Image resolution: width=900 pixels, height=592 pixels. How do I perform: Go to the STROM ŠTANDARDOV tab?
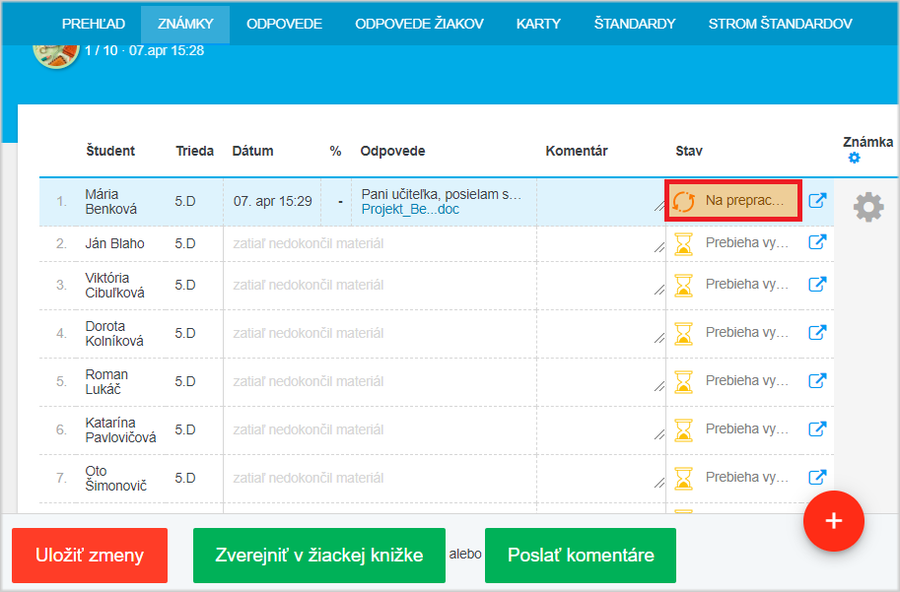(x=780, y=24)
